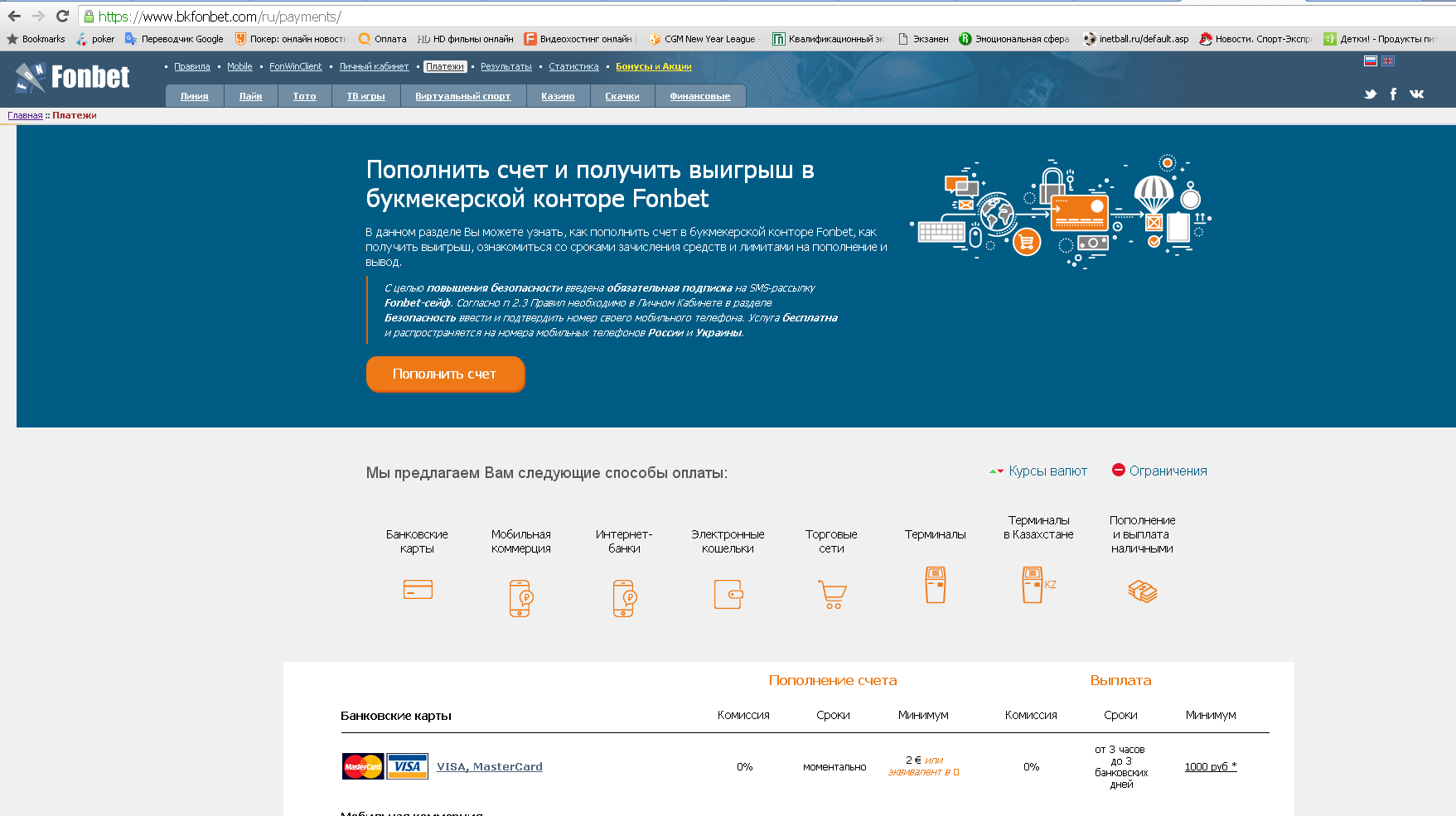Screen dimensions: 1456x816
Task: Click the Главная breadcrumb link
Action: pyautogui.click(x=25, y=115)
